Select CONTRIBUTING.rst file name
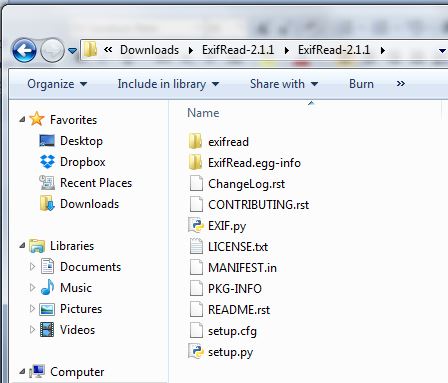This screenshot has height=383, width=448. pyautogui.click(x=258, y=205)
